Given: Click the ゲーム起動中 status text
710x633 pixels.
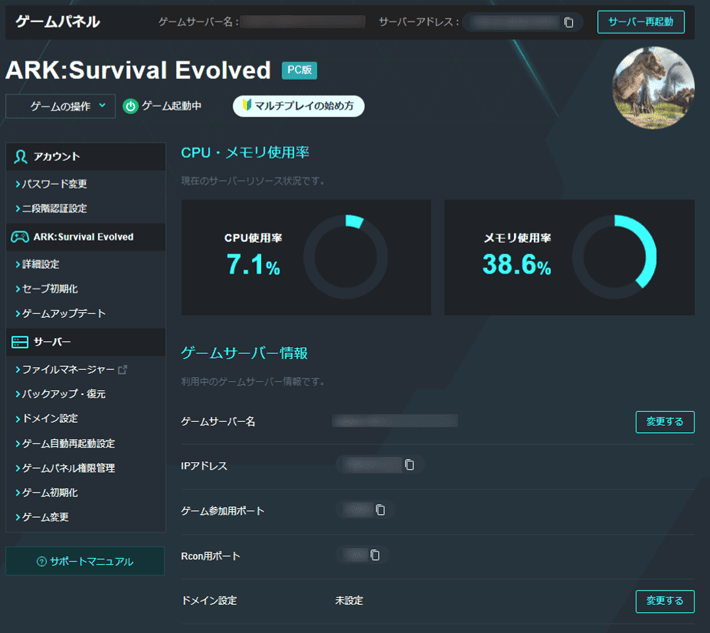Looking at the screenshot, I should point(172,106).
